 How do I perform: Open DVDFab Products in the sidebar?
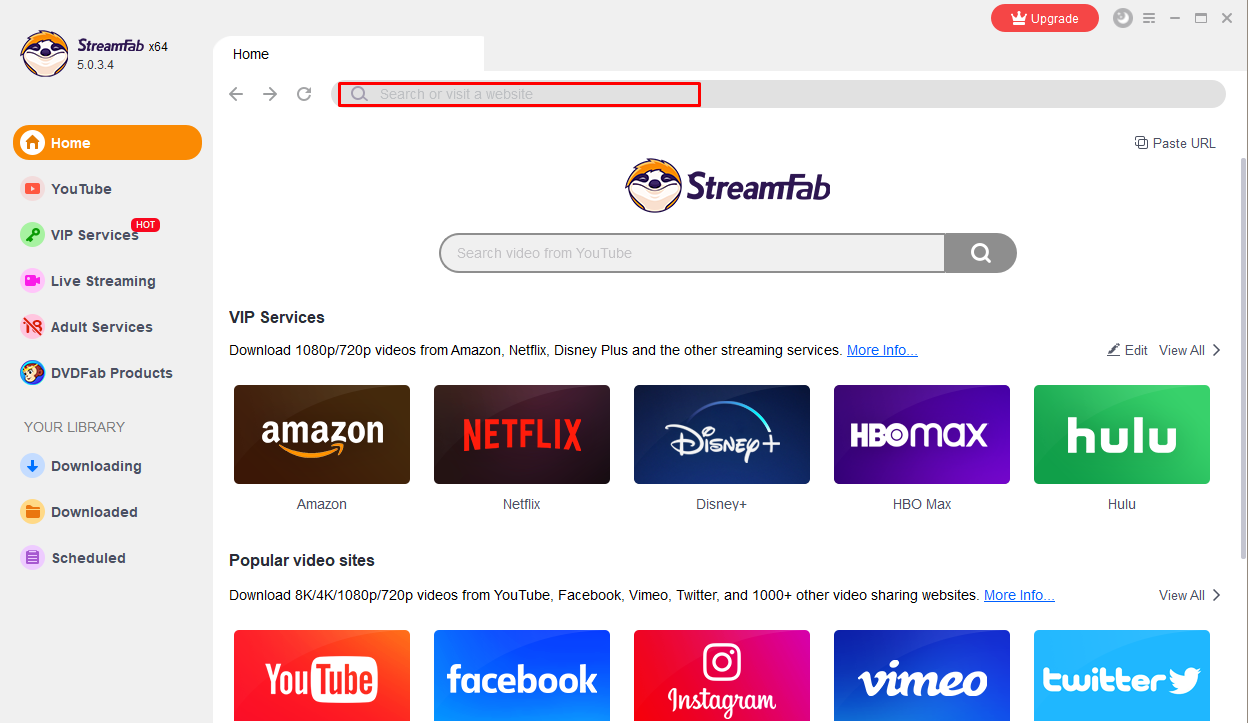pyautogui.click(x=112, y=373)
